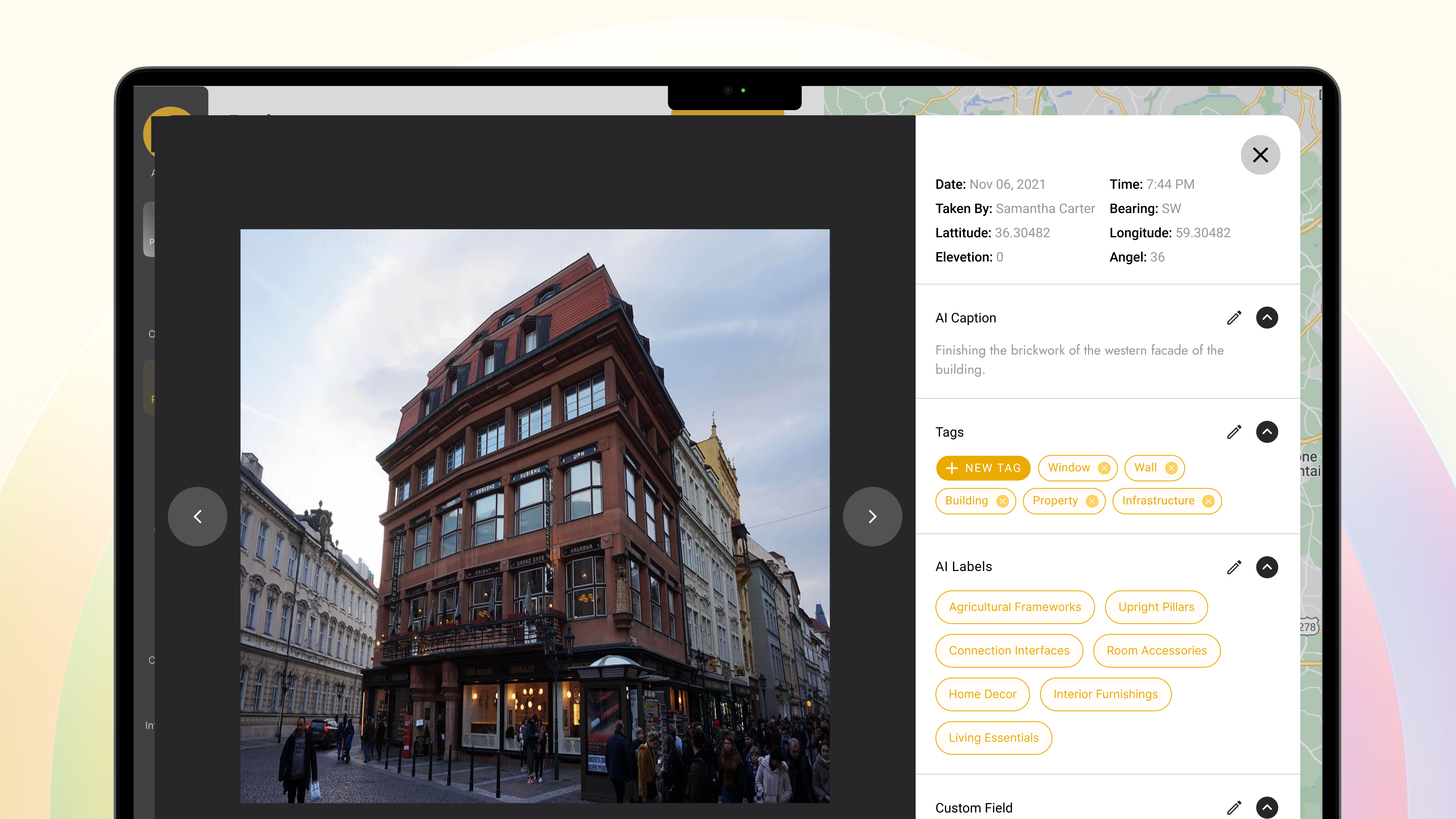Select the Agricultural Frameworks AI label
Screen dimensions: 1456x819
point(1014,607)
